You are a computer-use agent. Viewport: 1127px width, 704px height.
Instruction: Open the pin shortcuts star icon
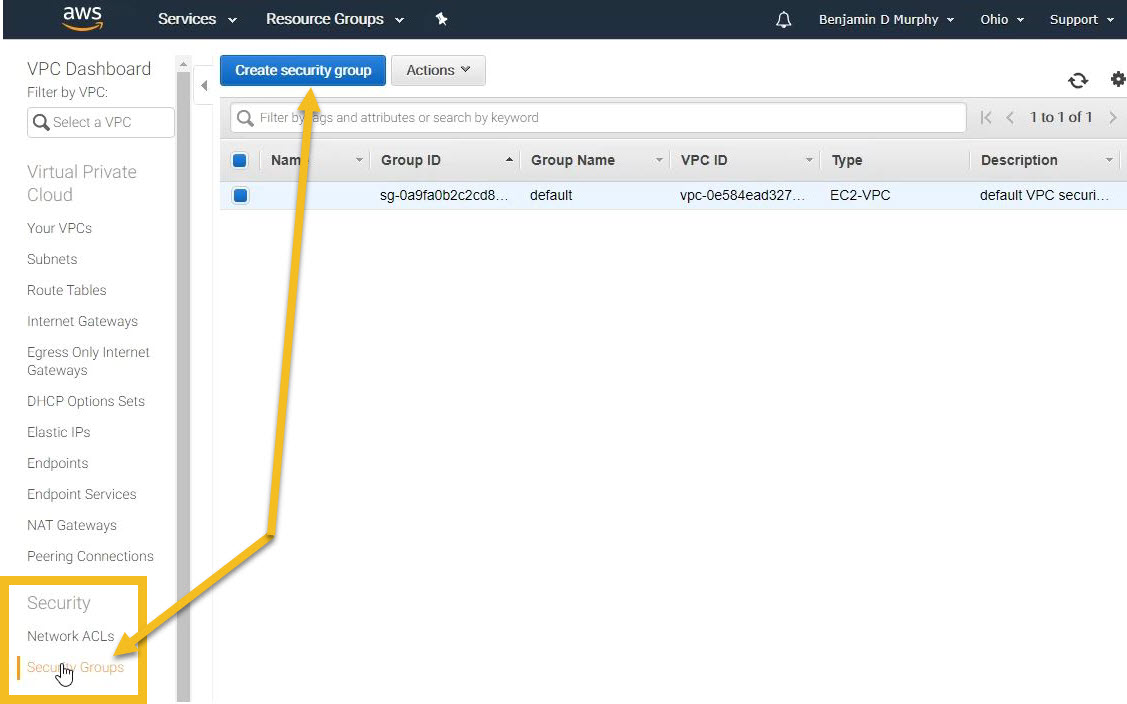[441, 19]
